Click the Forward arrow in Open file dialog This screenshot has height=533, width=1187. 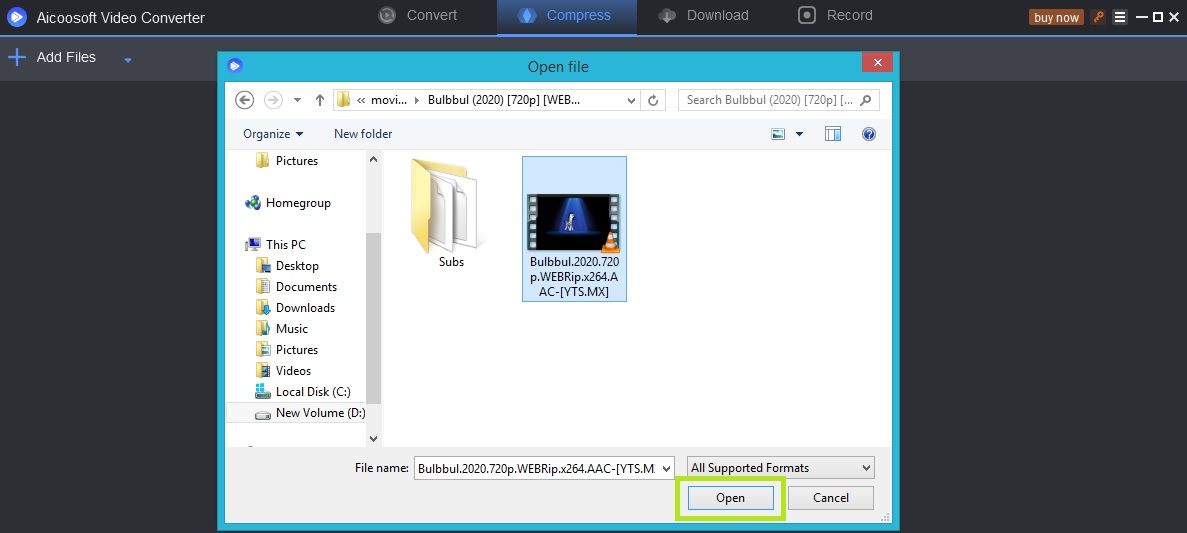tap(273, 100)
